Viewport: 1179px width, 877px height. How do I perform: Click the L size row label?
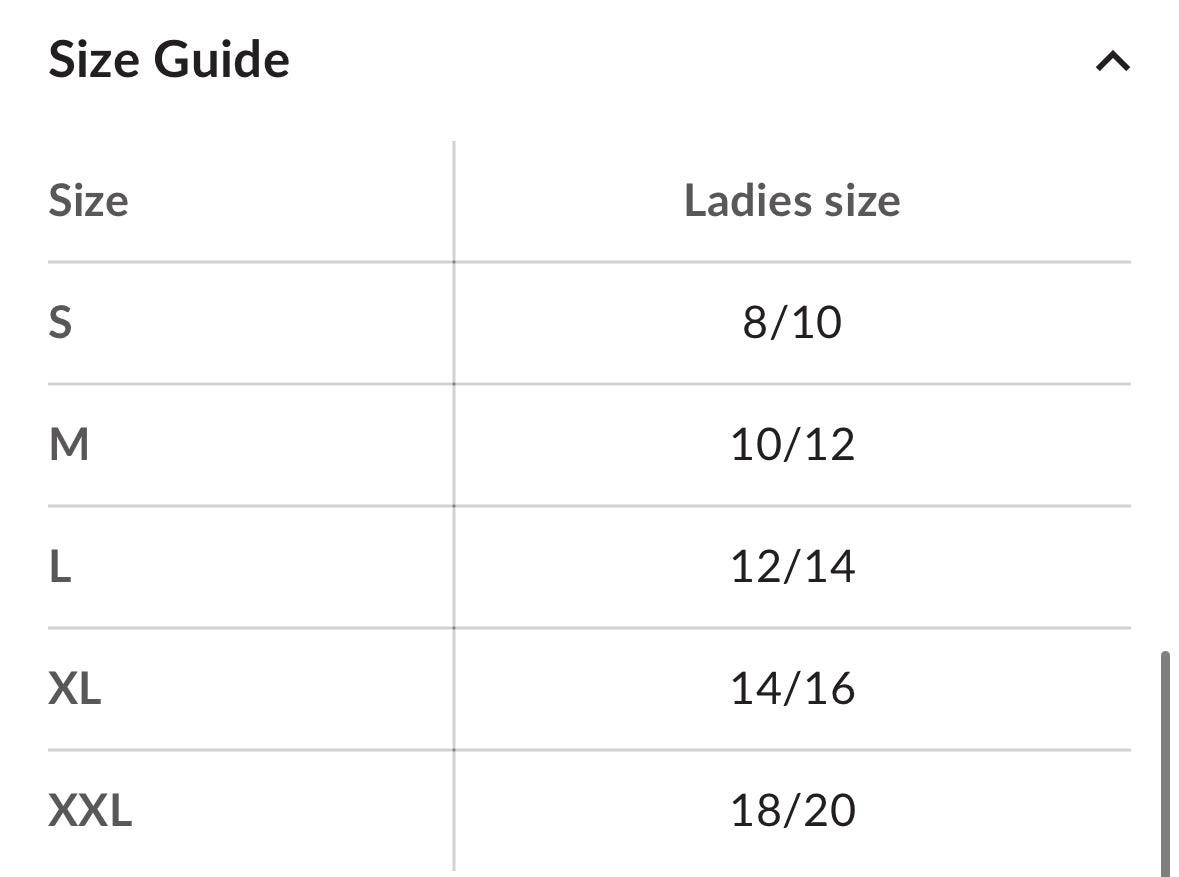[x=60, y=566]
